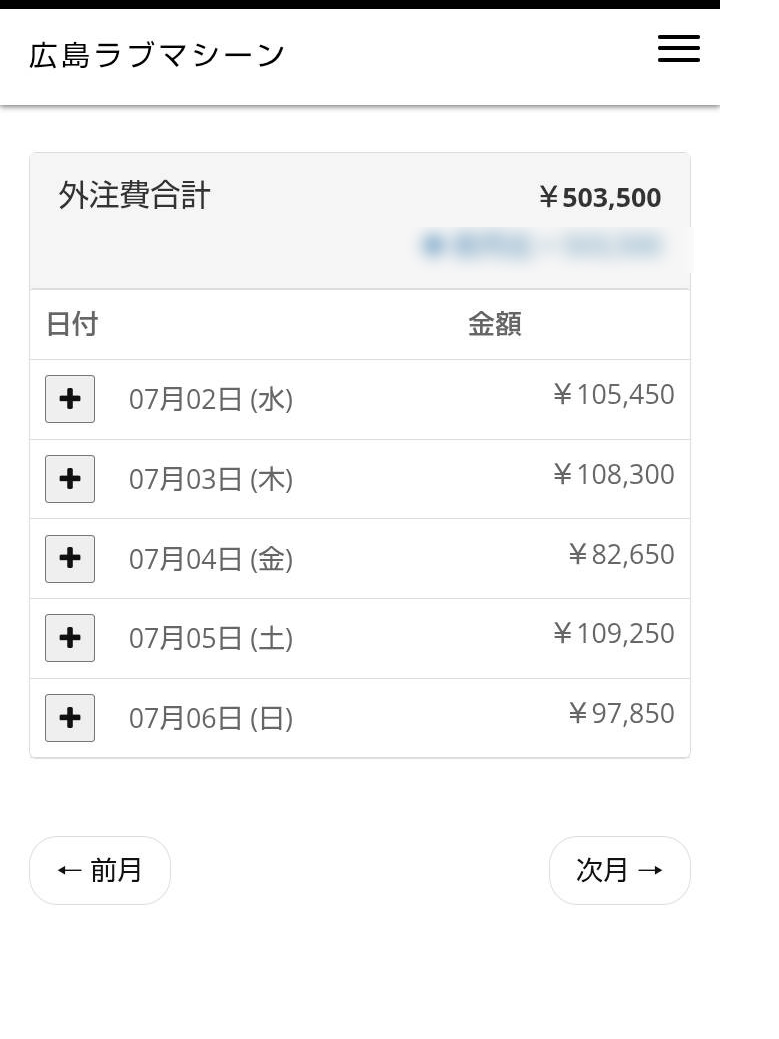Click the ¥109,250 amount value

point(613,633)
